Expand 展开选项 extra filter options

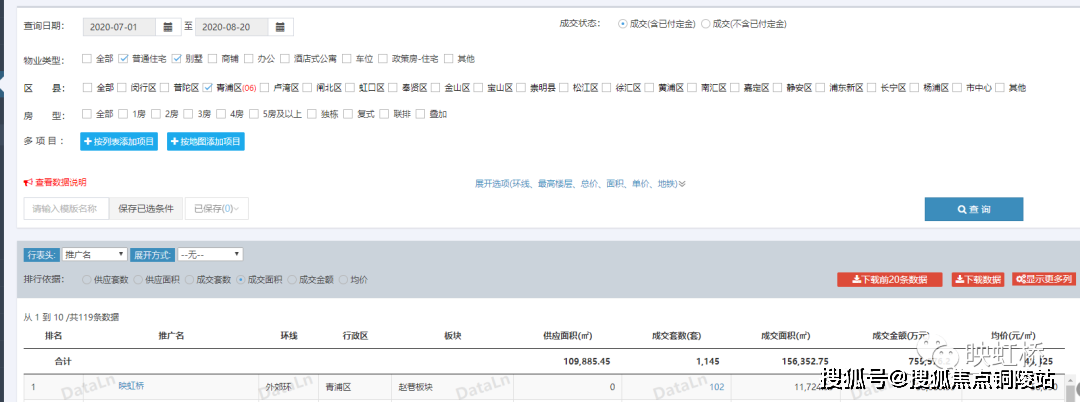pyautogui.click(x=580, y=184)
